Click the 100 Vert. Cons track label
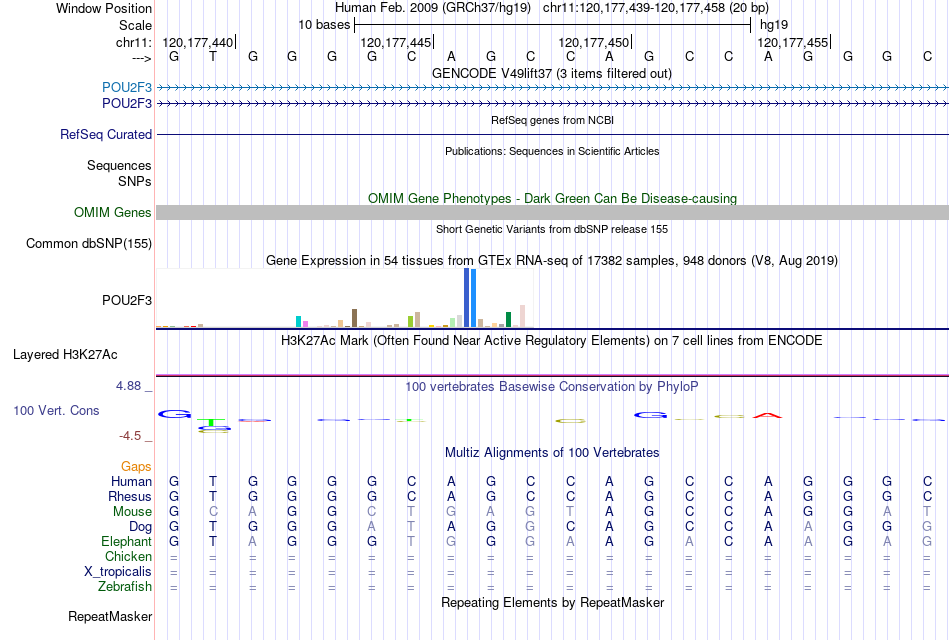 [x=56, y=411]
